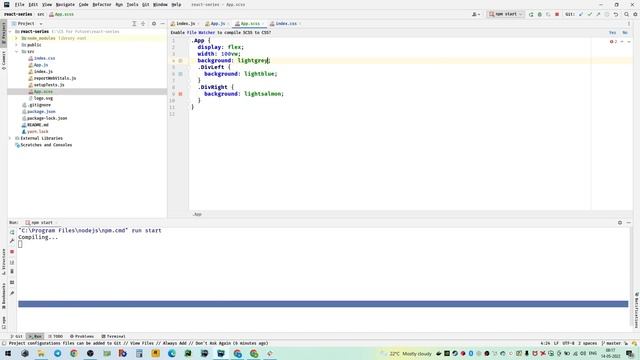
Task: Open the Refactor menu
Action: (102, 4)
